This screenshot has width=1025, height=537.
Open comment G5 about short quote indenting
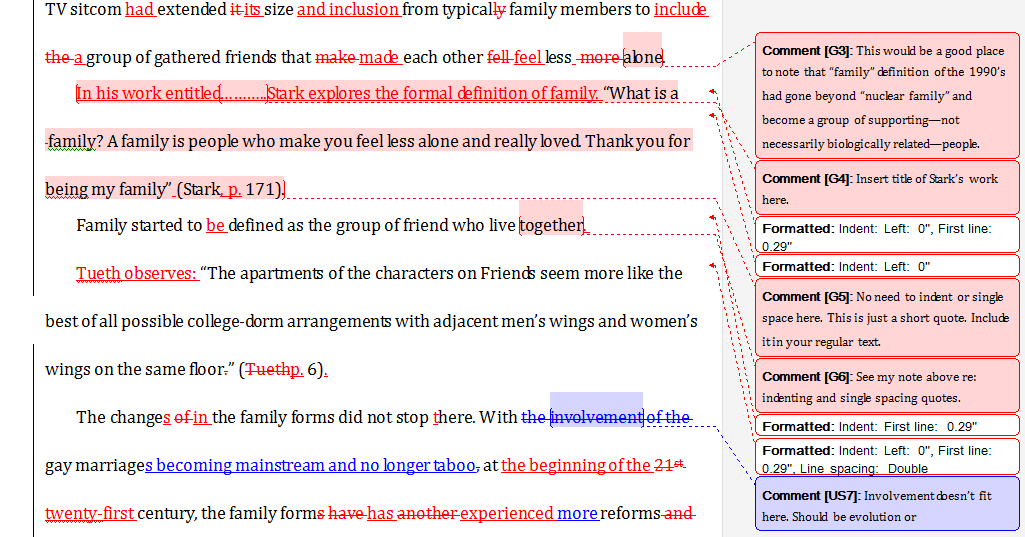[x=887, y=318]
